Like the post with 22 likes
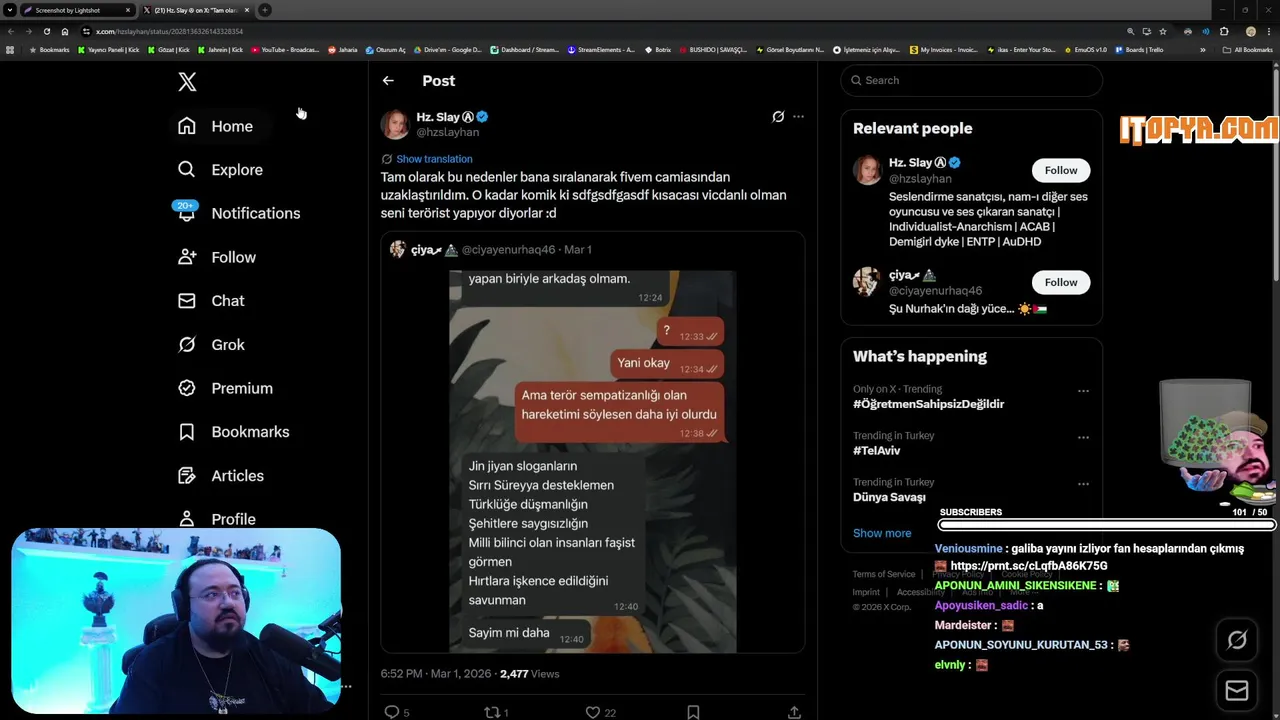1280x720 pixels. (600, 712)
